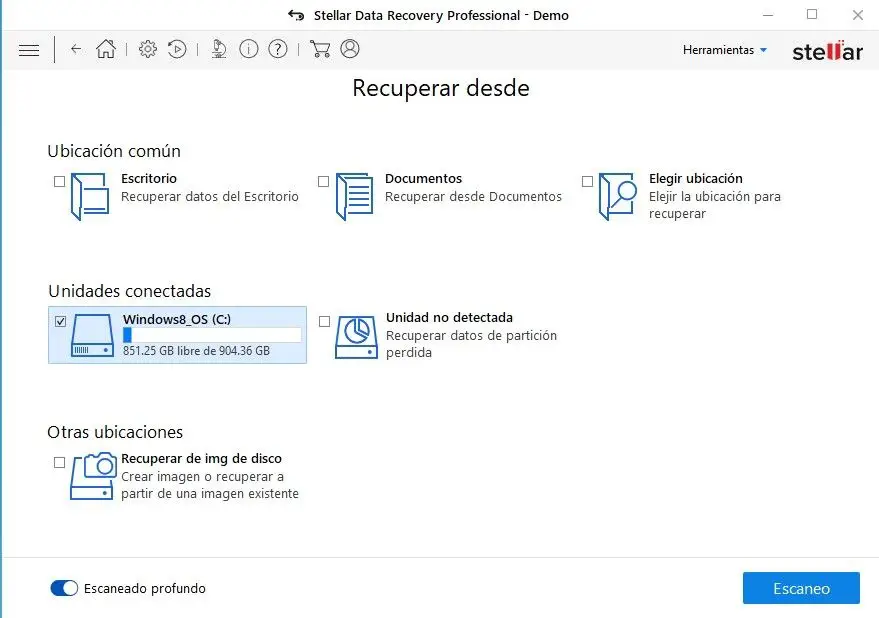Viewport: 879px width, 618px height.
Task: Open the help question mark icon
Action: click(278, 49)
